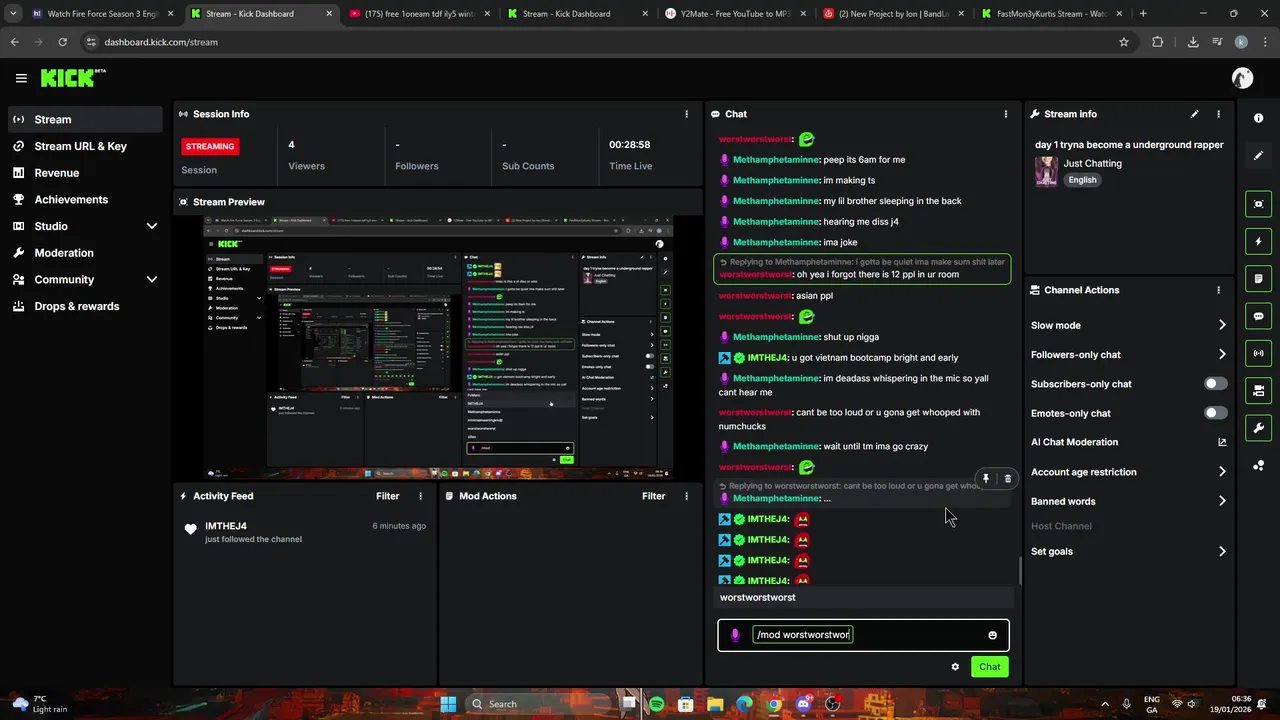Expand Account age restriction settings
This screenshot has width=1280, height=720.
tap(1222, 472)
